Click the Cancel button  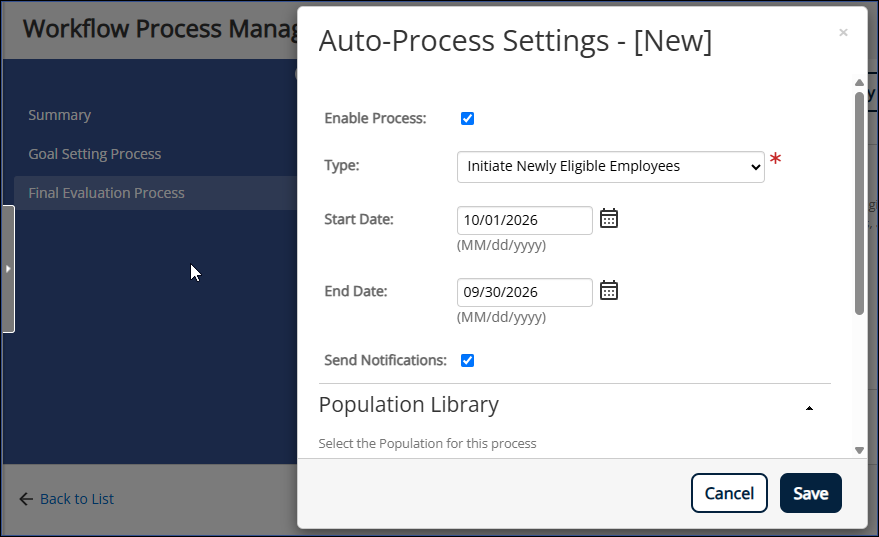tap(729, 493)
